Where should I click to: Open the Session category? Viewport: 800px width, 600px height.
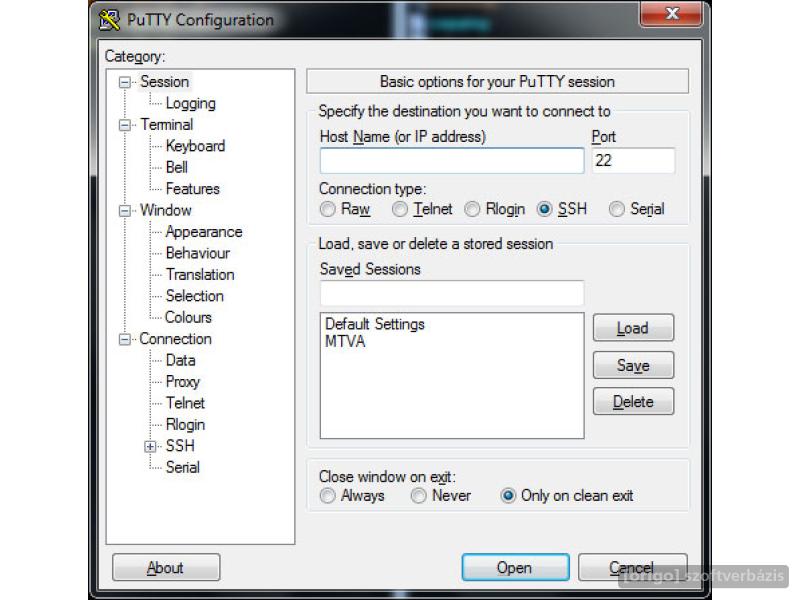(x=164, y=82)
